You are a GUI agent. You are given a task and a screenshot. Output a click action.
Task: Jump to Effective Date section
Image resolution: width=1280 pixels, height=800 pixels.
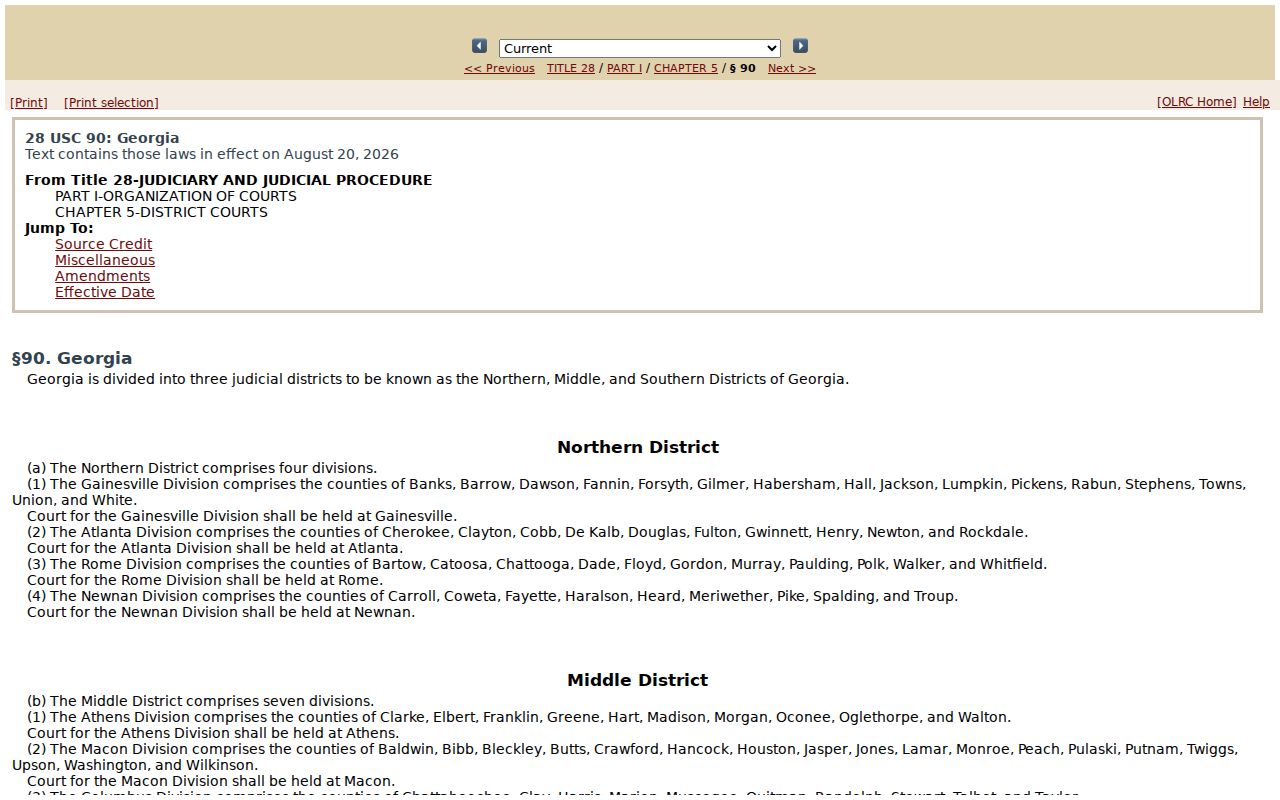(x=105, y=292)
